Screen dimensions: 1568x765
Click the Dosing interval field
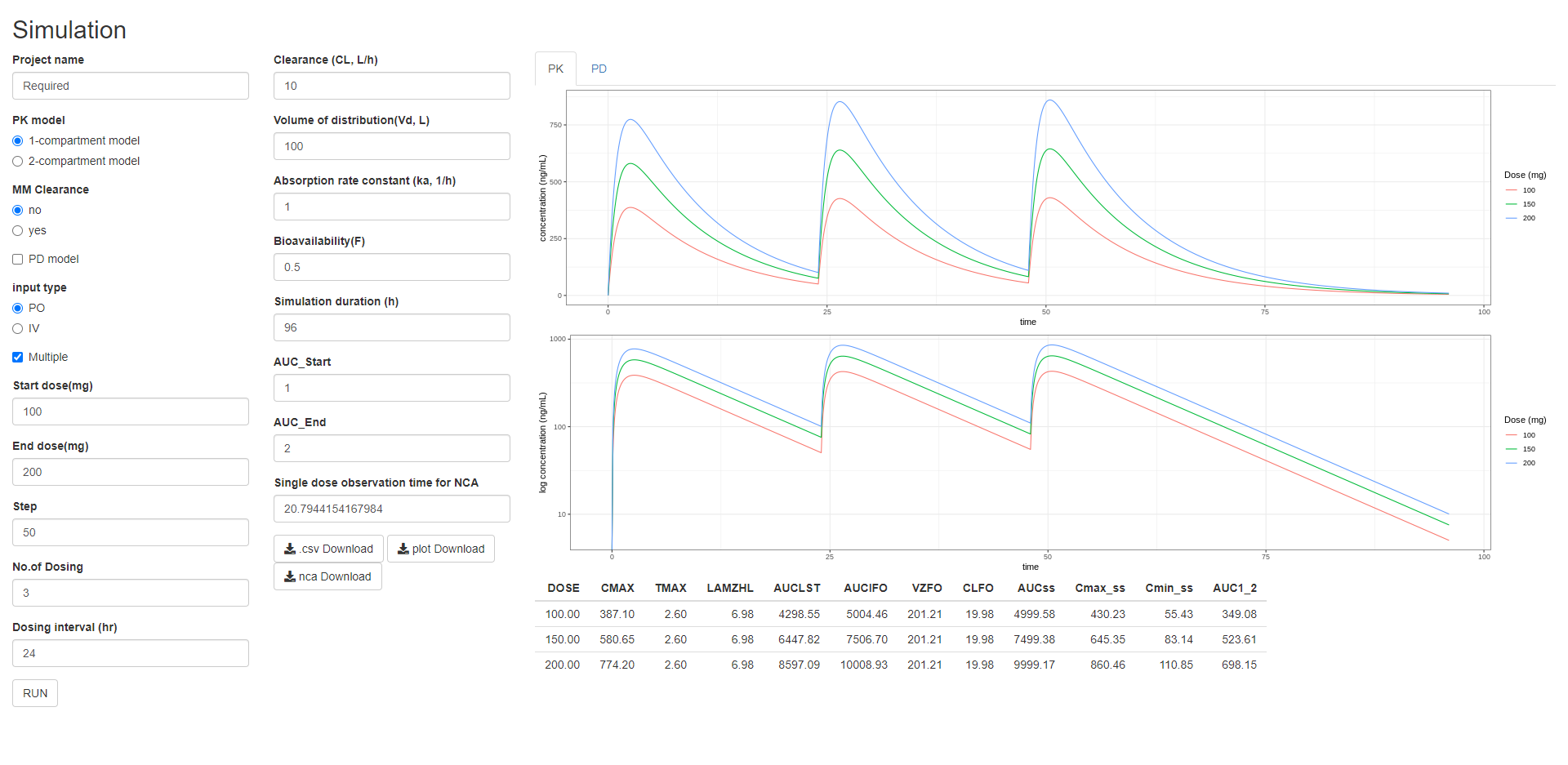[130, 653]
